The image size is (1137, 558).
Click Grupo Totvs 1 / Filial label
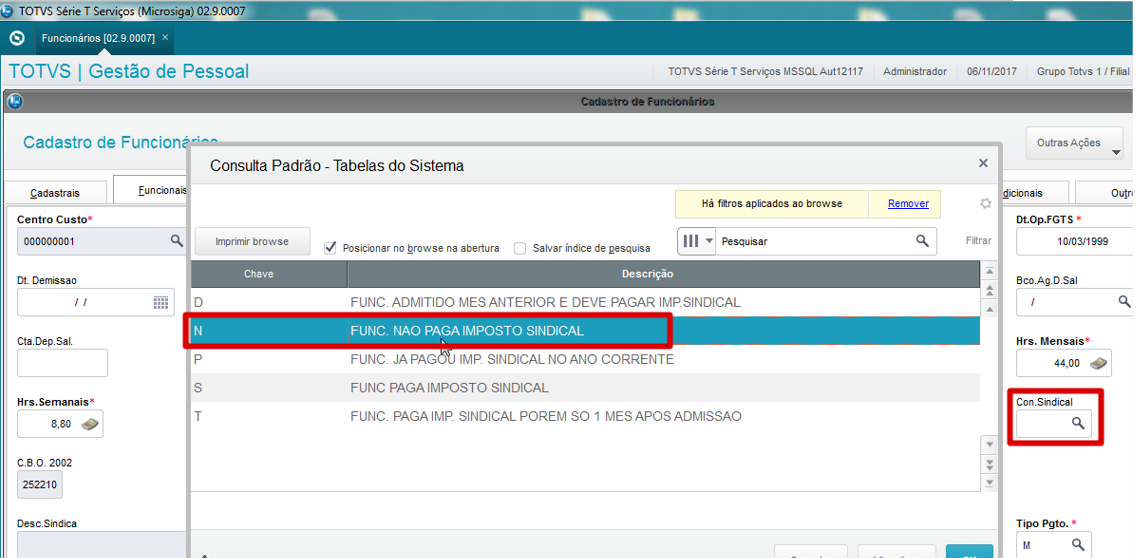(x=1083, y=72)
